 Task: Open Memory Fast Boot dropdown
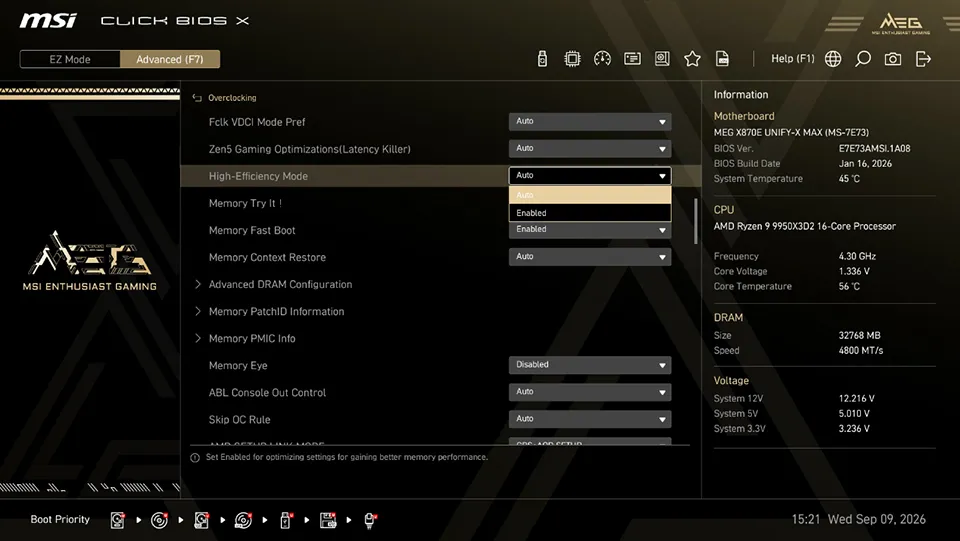(590, 229)
